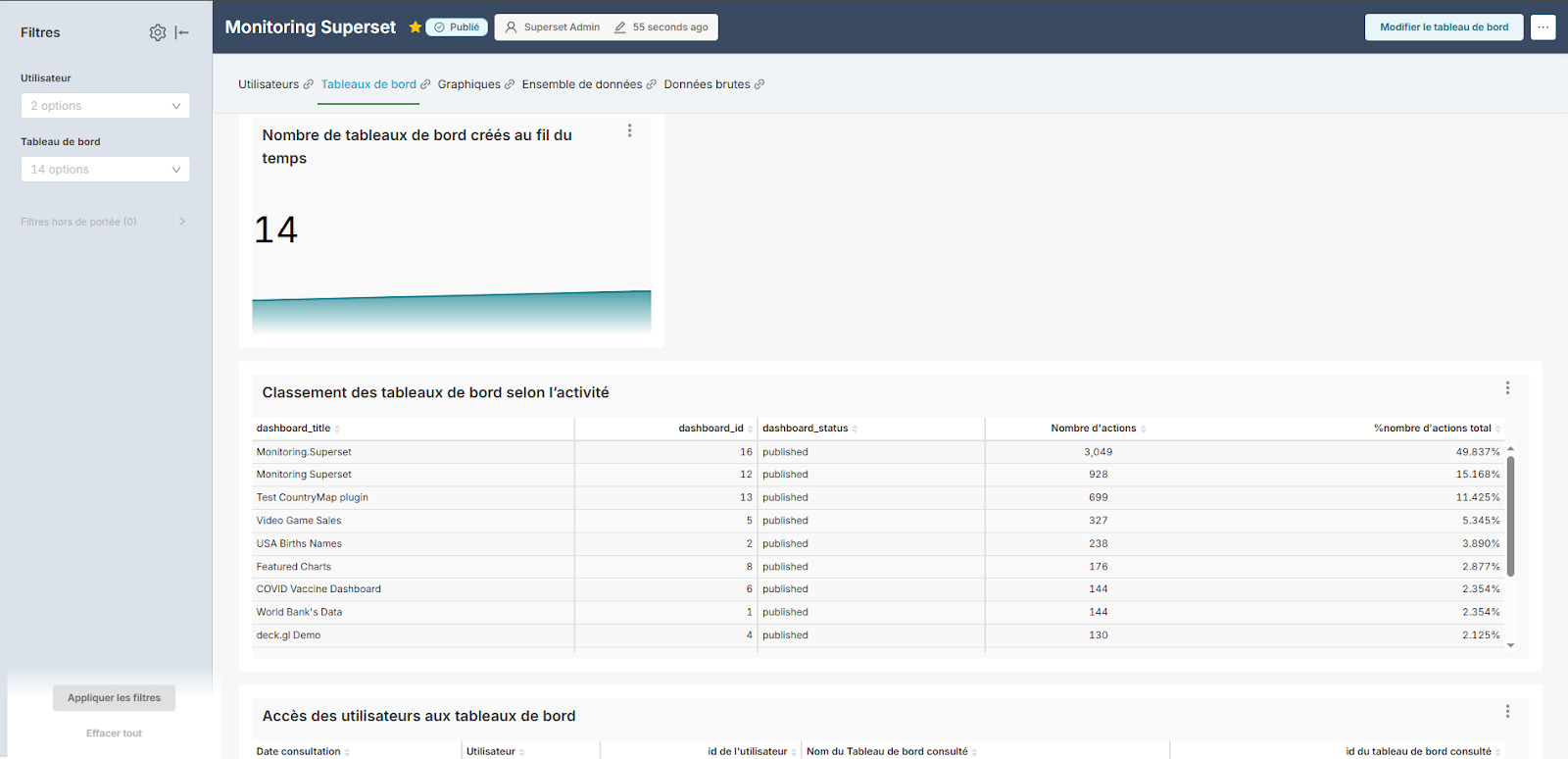Click Effacer tout button

click(114, 734)
